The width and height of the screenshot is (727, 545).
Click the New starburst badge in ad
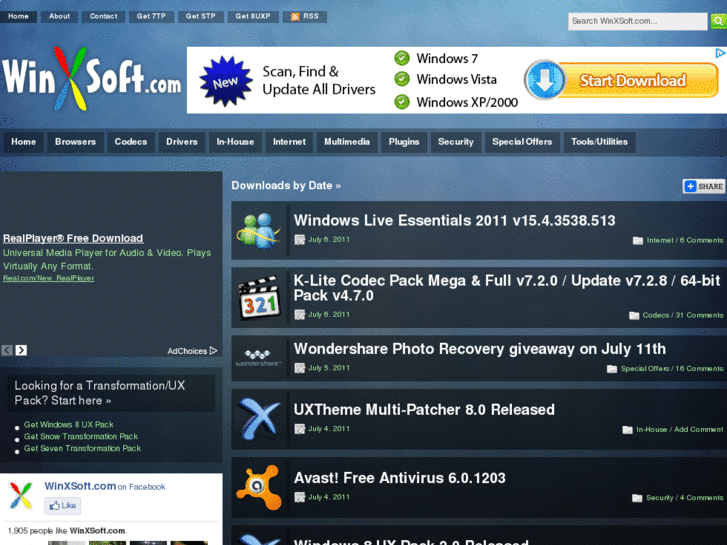coord(226,82)
